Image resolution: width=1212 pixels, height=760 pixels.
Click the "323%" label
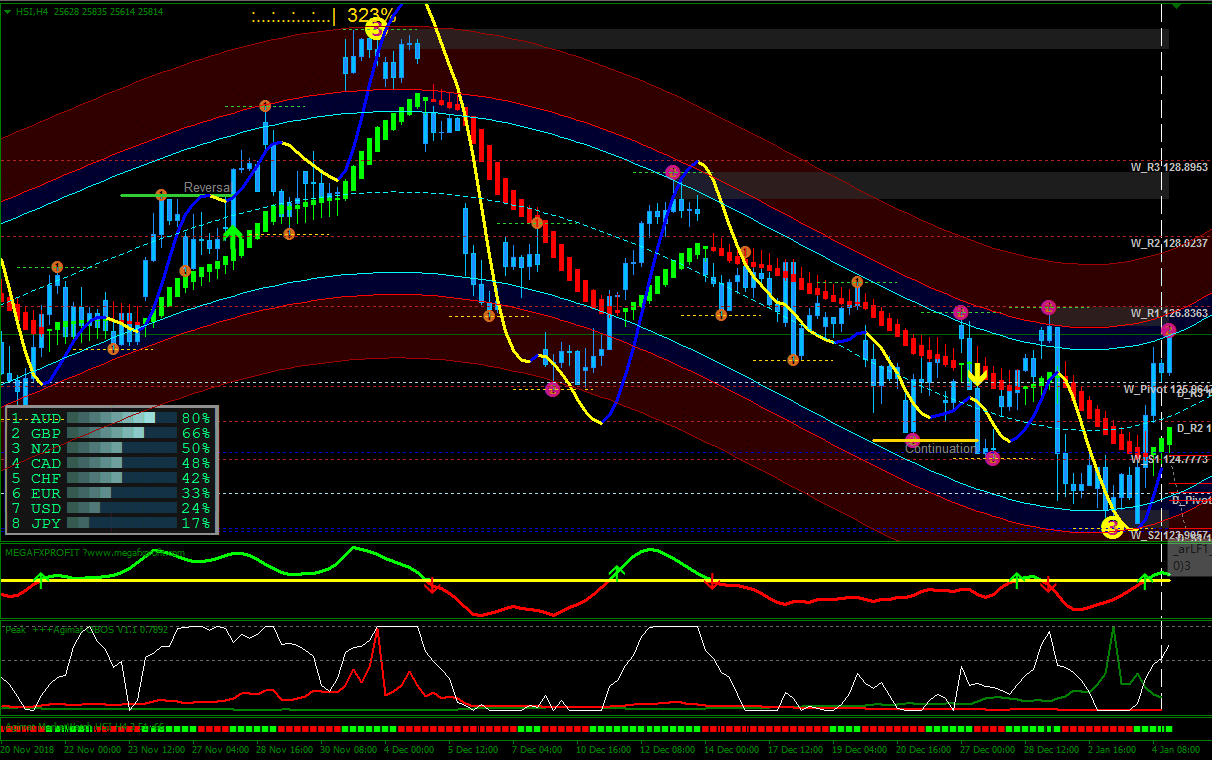pyautogui.click(x=372, y=16)
